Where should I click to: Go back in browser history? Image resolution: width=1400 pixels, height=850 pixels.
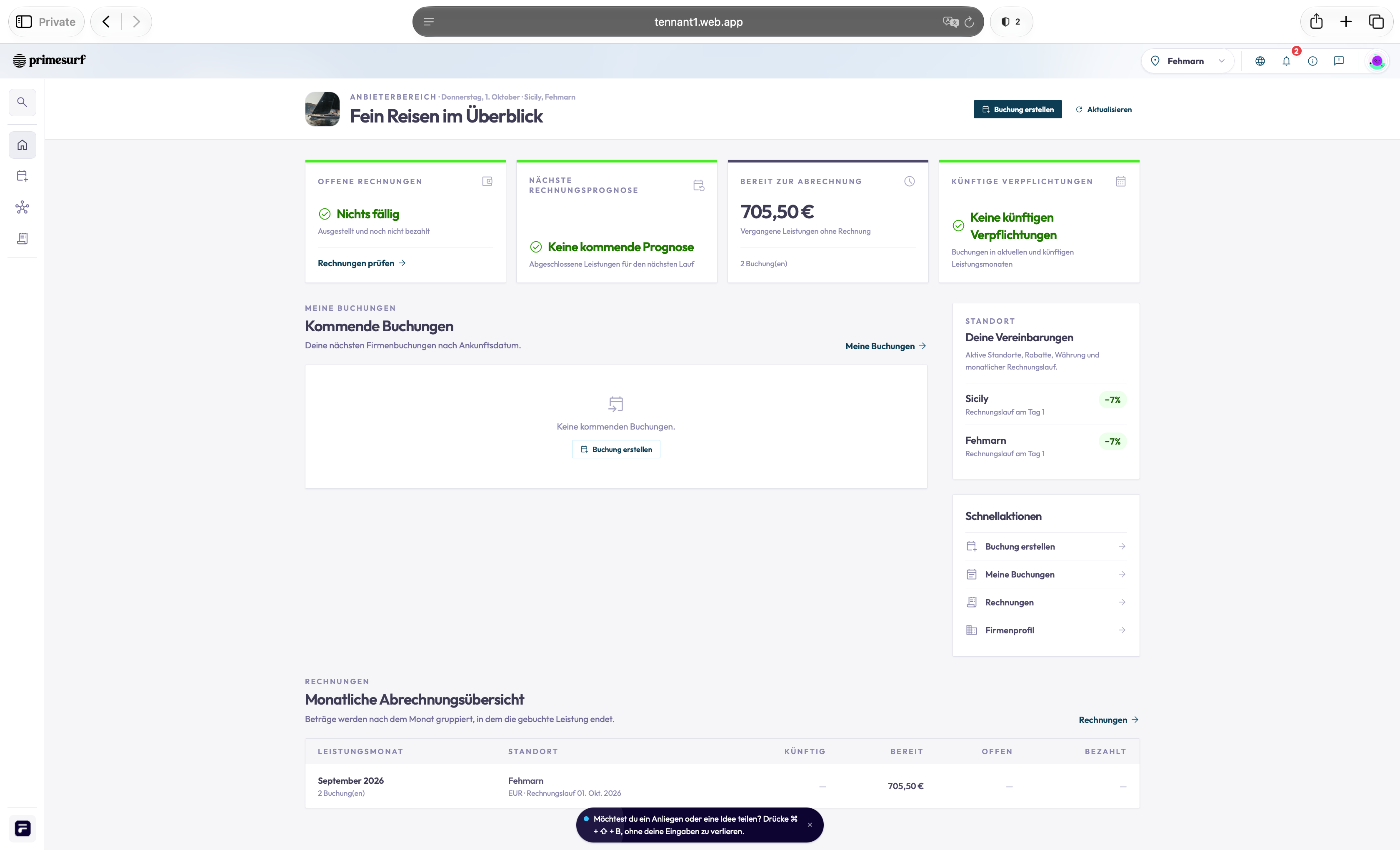[106, 22]
